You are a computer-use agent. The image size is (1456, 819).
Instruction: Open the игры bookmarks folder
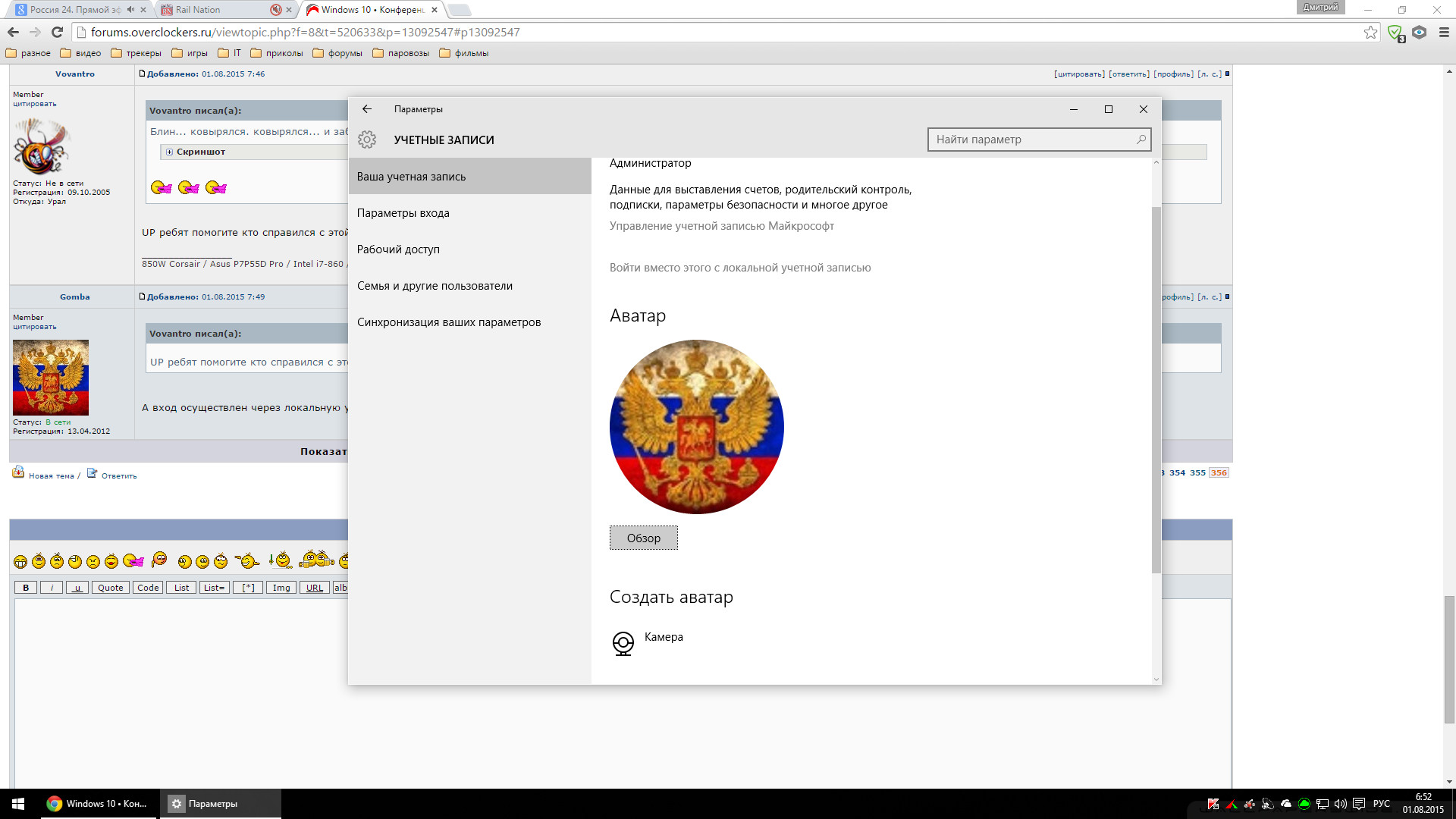(190, 53)
